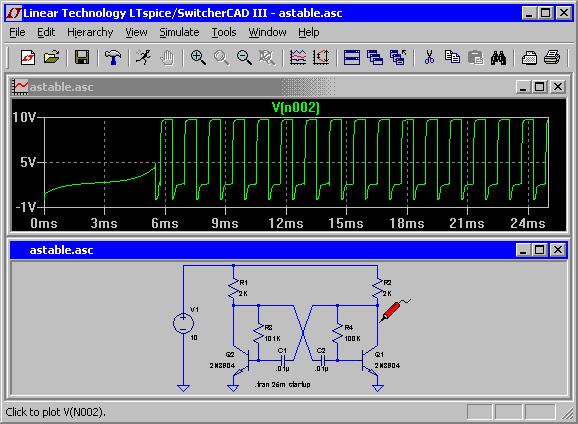Viewport: 578px width, 424px height.
Task: Click transistor Q2 2N3904
Action: 242,362
